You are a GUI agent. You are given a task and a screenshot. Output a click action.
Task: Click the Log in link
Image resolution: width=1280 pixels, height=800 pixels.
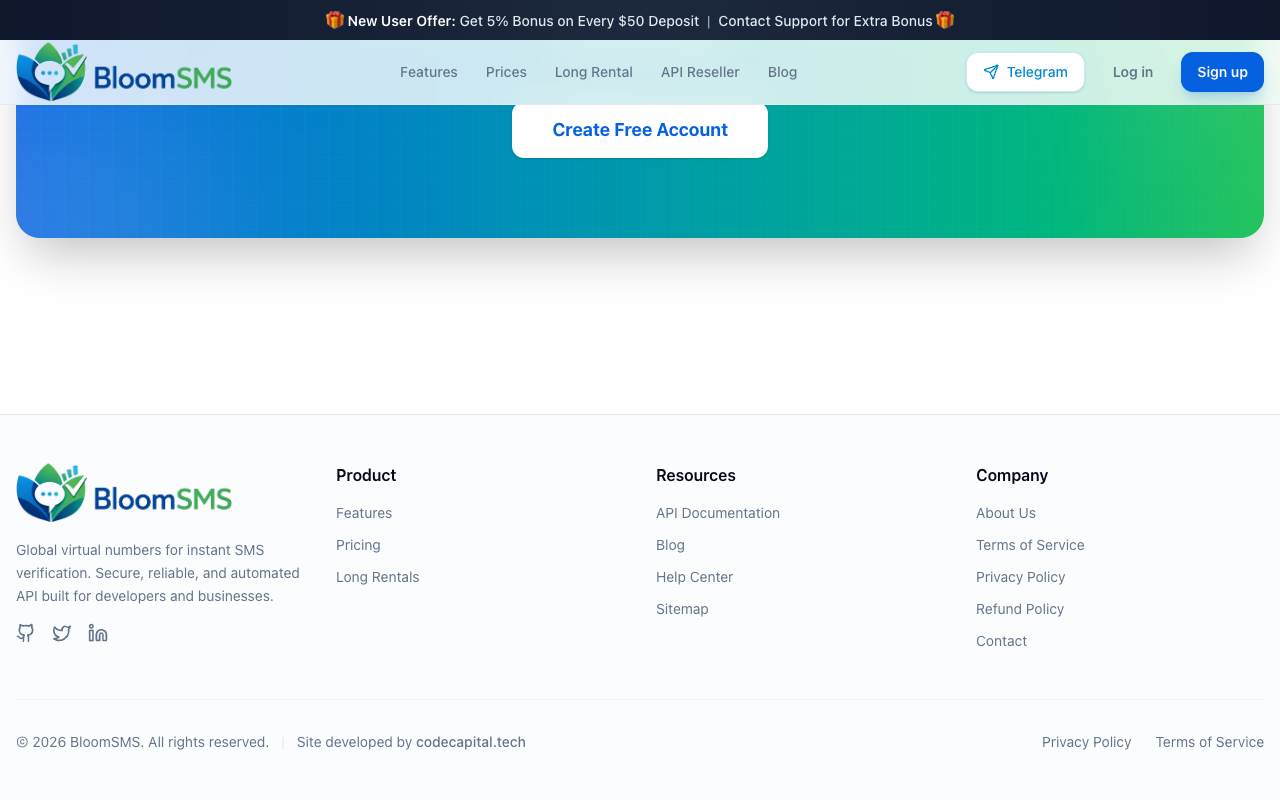click(1133, 72)
